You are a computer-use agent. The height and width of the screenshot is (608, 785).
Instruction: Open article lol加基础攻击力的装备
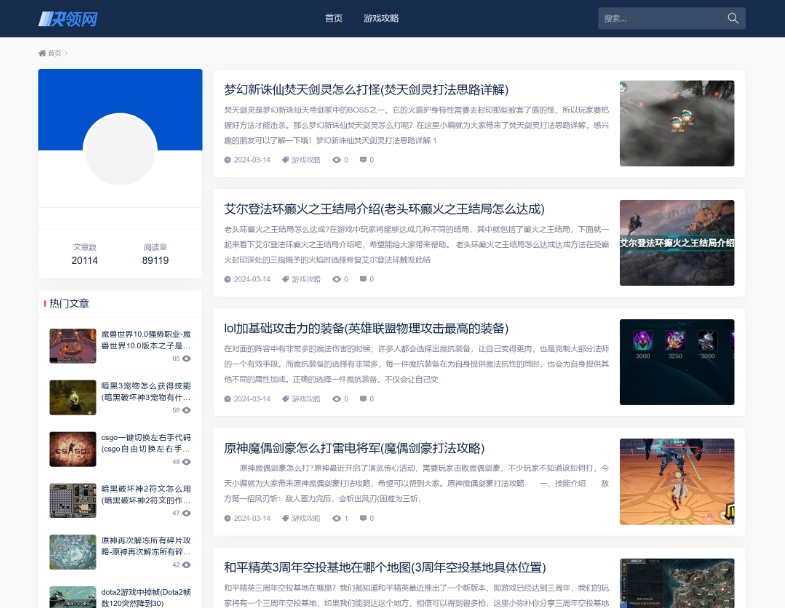(x=366, y=329)
